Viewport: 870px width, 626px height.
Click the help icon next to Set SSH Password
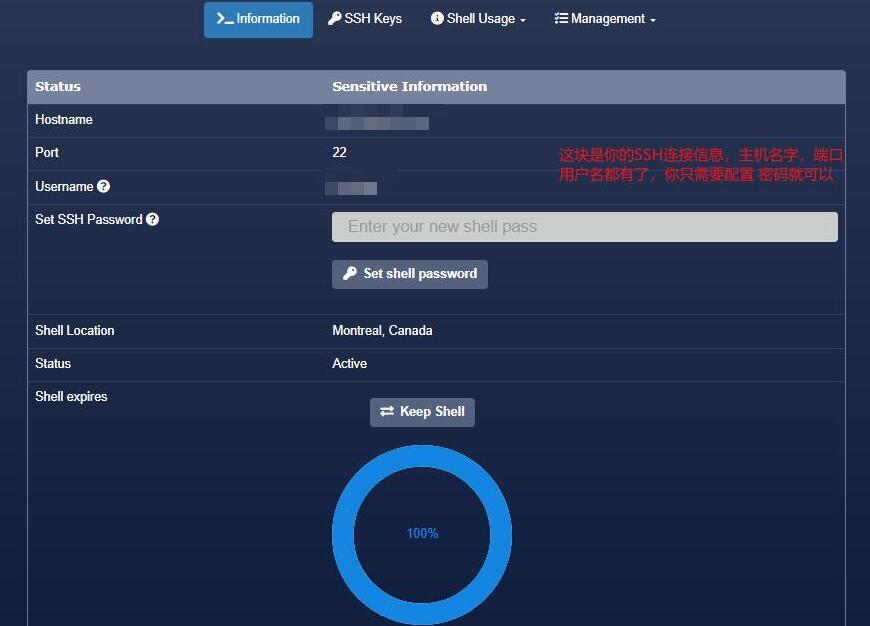(x=152, y=220)
